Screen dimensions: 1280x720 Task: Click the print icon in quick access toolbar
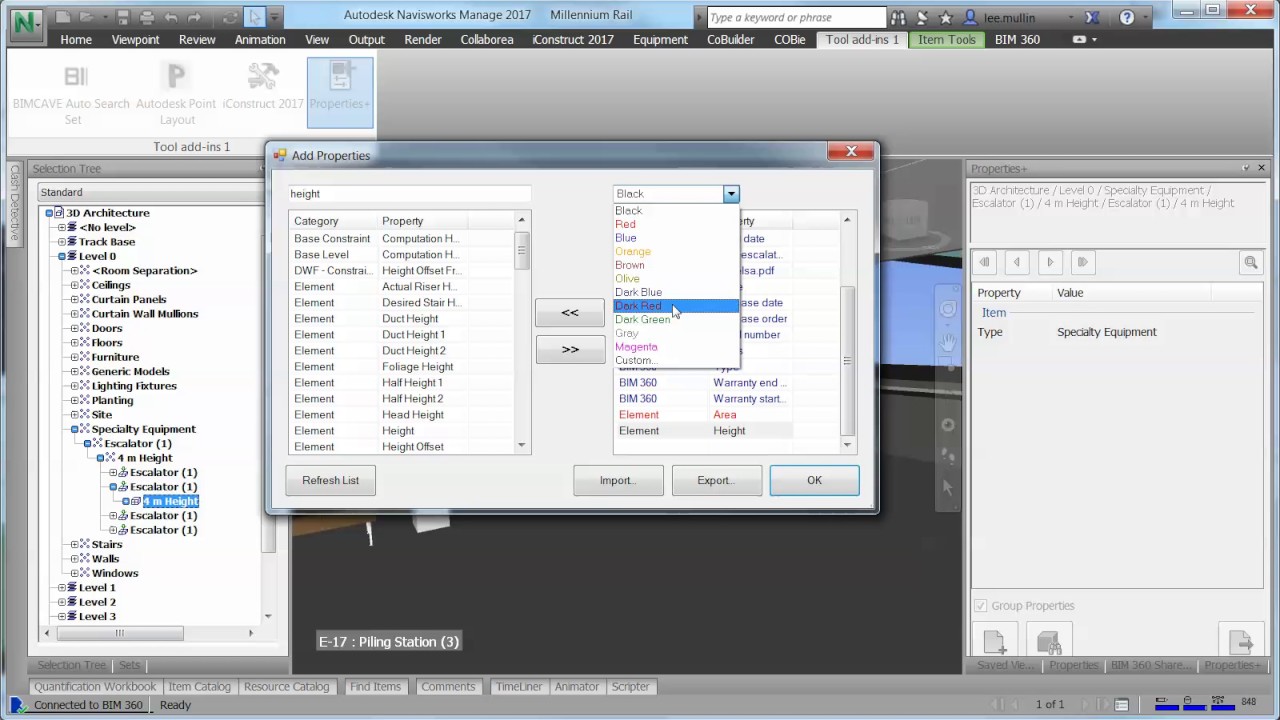147,17
